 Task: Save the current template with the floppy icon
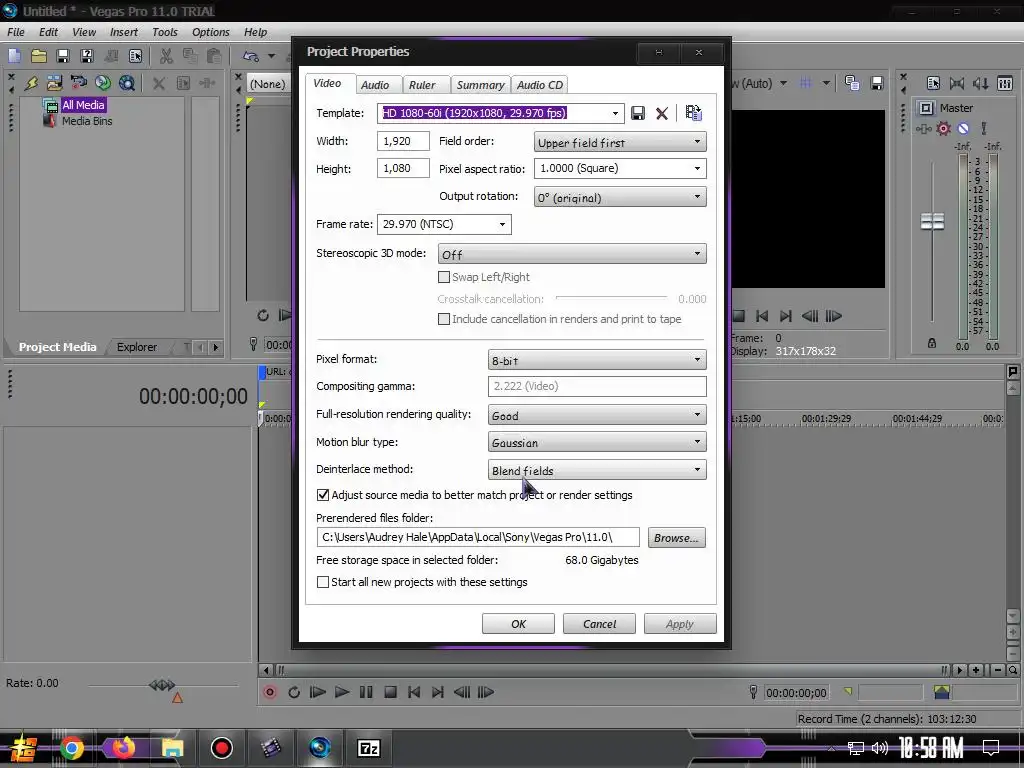638,113
